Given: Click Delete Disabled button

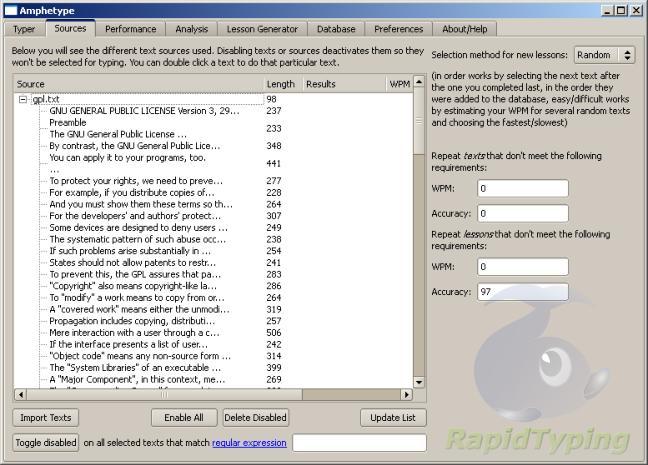Looking at the screenshot, I should (256, 417).
